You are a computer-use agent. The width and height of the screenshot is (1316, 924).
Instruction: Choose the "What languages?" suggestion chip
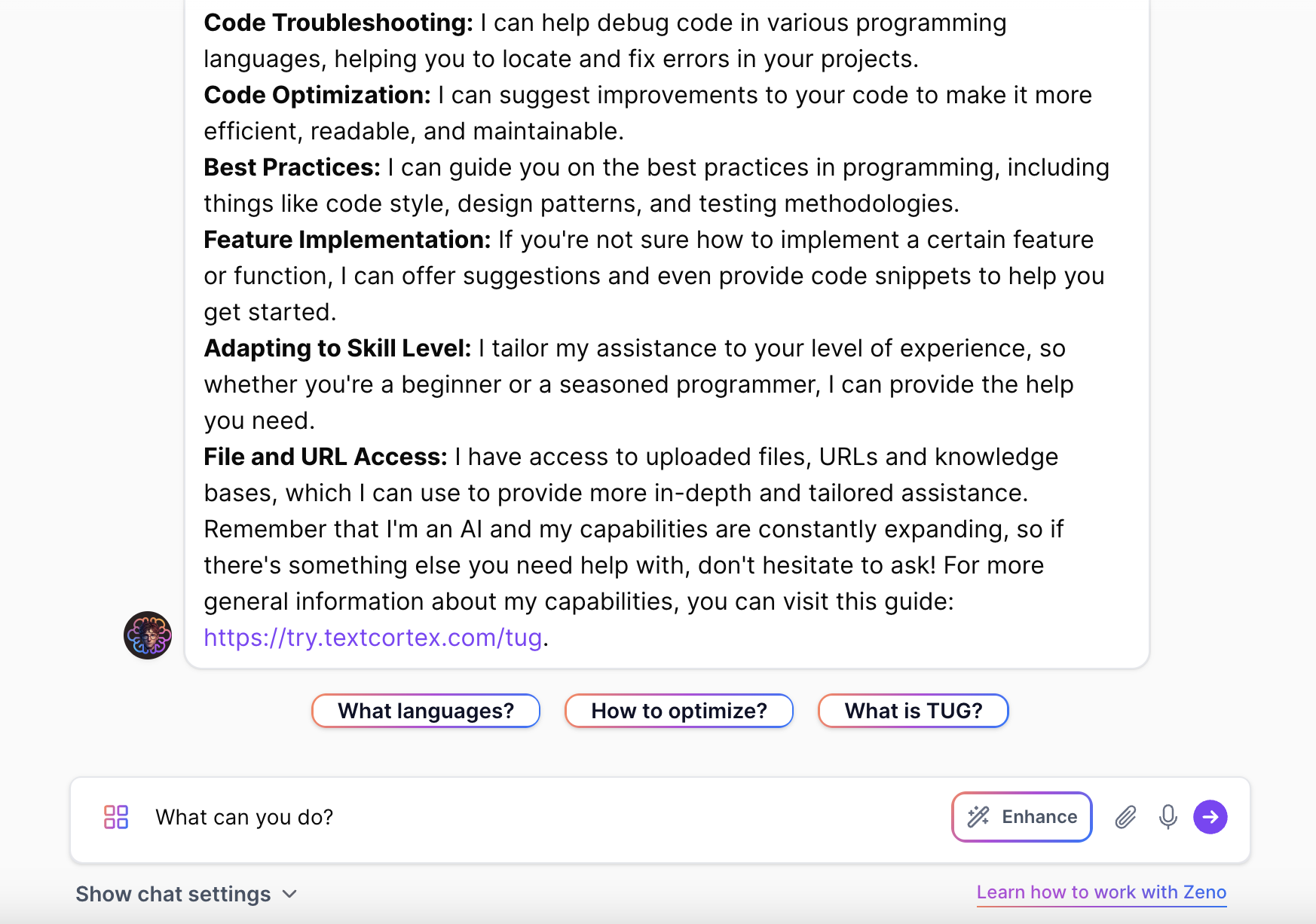425,710
